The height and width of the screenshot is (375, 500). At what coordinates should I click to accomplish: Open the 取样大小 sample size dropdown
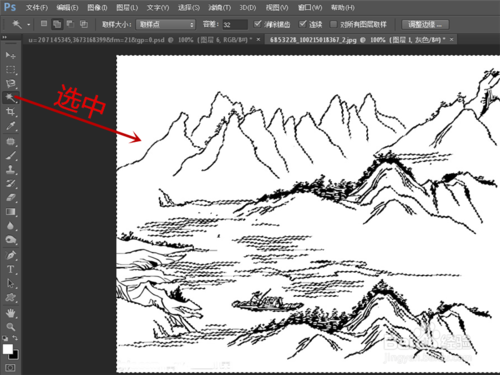pyautogui.click(x=165, y=24)
